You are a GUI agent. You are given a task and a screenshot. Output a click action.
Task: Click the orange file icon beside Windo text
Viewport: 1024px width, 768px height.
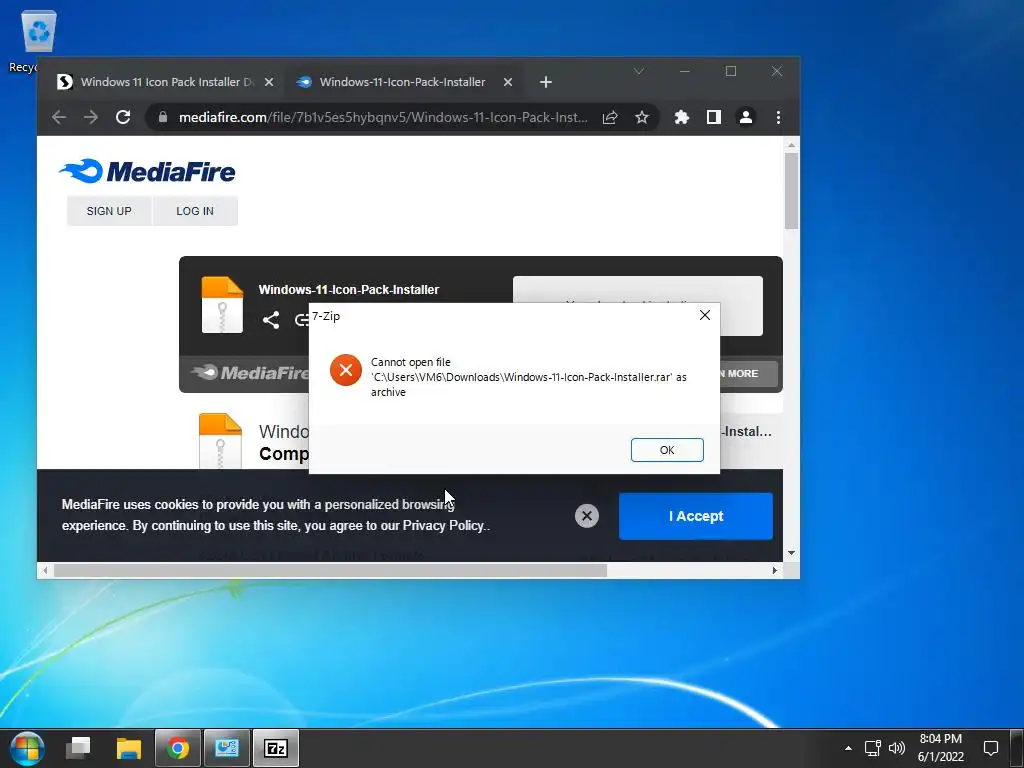tap(220, 440)
